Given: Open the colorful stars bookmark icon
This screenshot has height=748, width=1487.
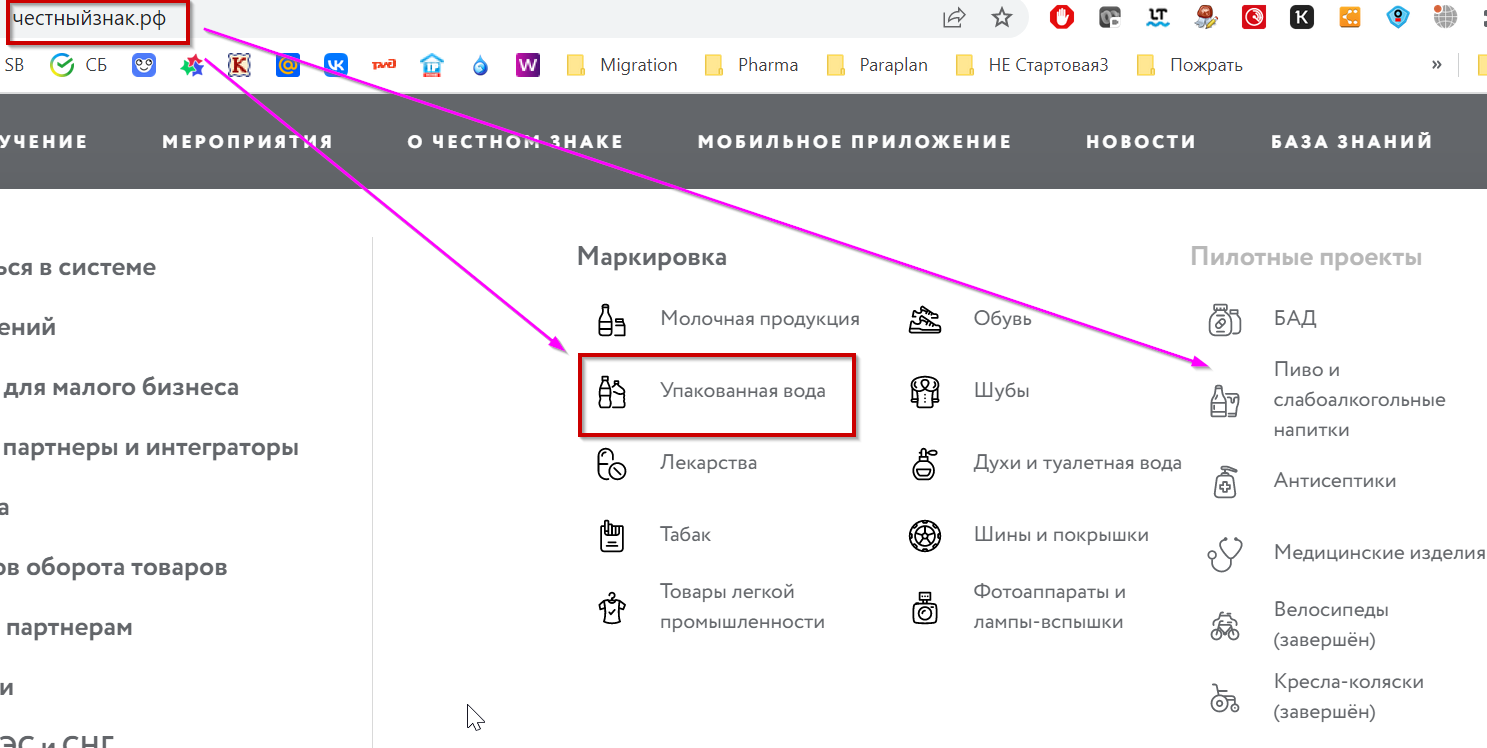Looking at the screenshot, I should [192, 65].
